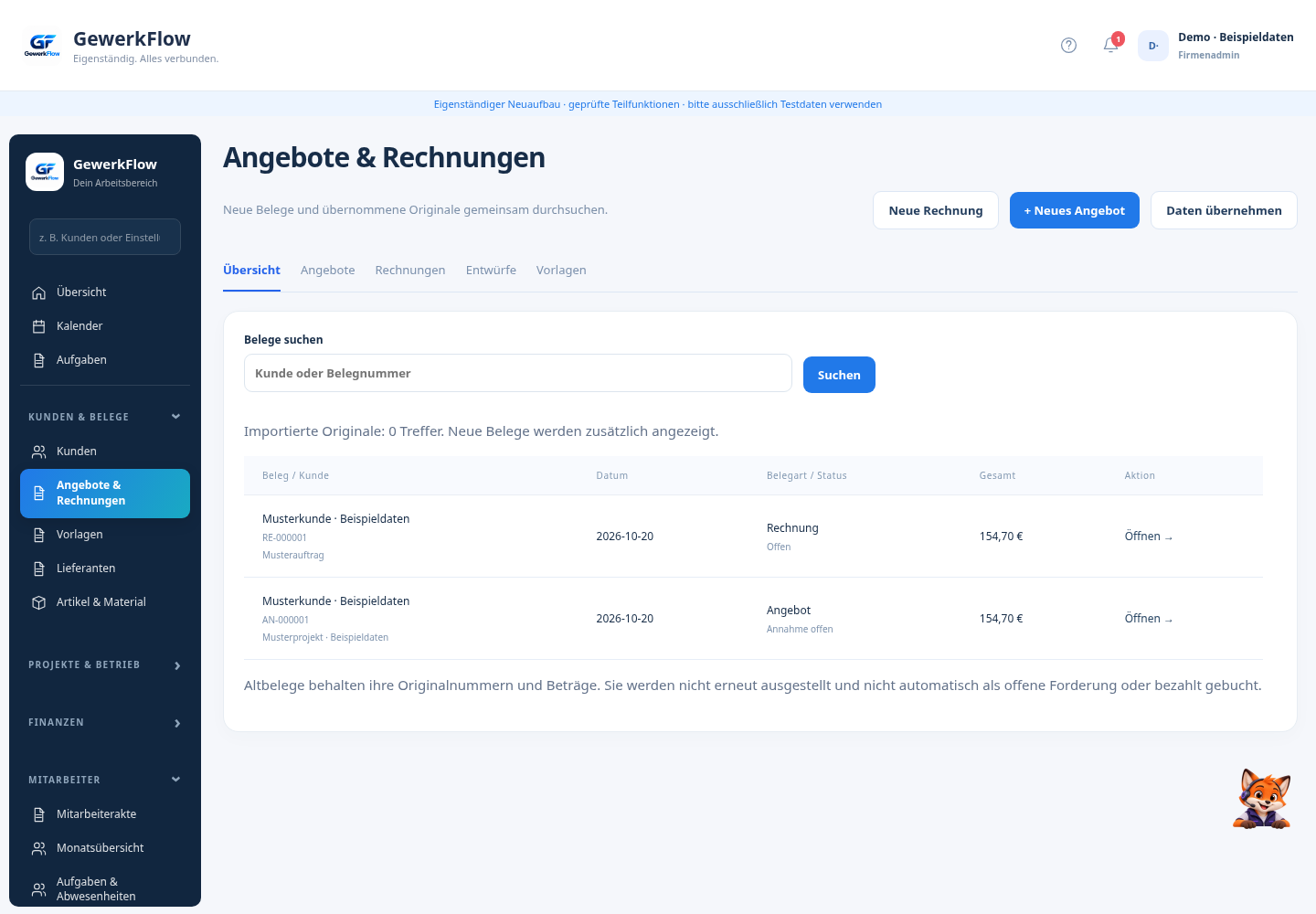This screenshot has height=914, width=1316.
Task: Open offer AN-000001 via Öffnen link
Action: 1149,619
